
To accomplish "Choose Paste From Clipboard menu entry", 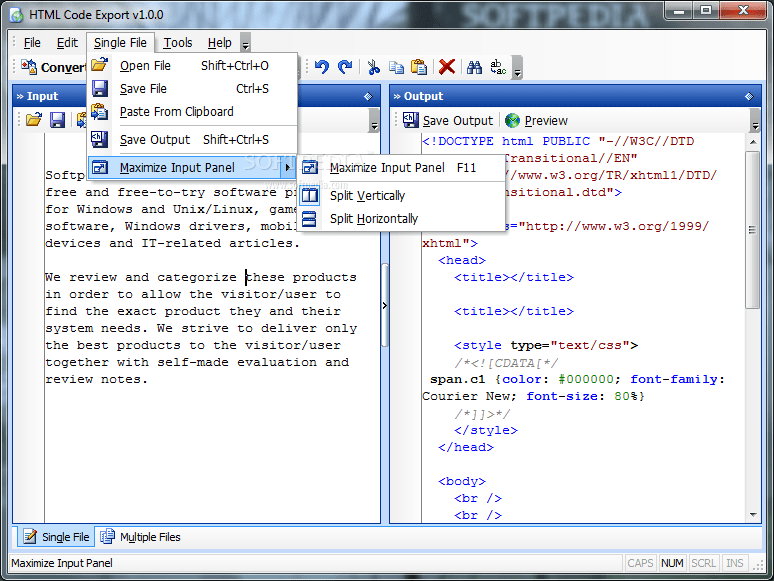I will click(193, 112).
